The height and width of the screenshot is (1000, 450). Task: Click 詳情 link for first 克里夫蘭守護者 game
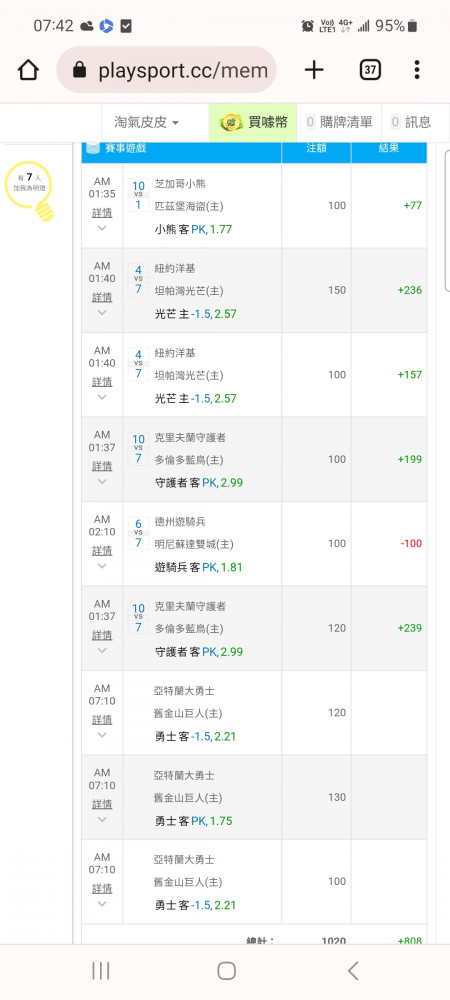[x=102, y=466]
